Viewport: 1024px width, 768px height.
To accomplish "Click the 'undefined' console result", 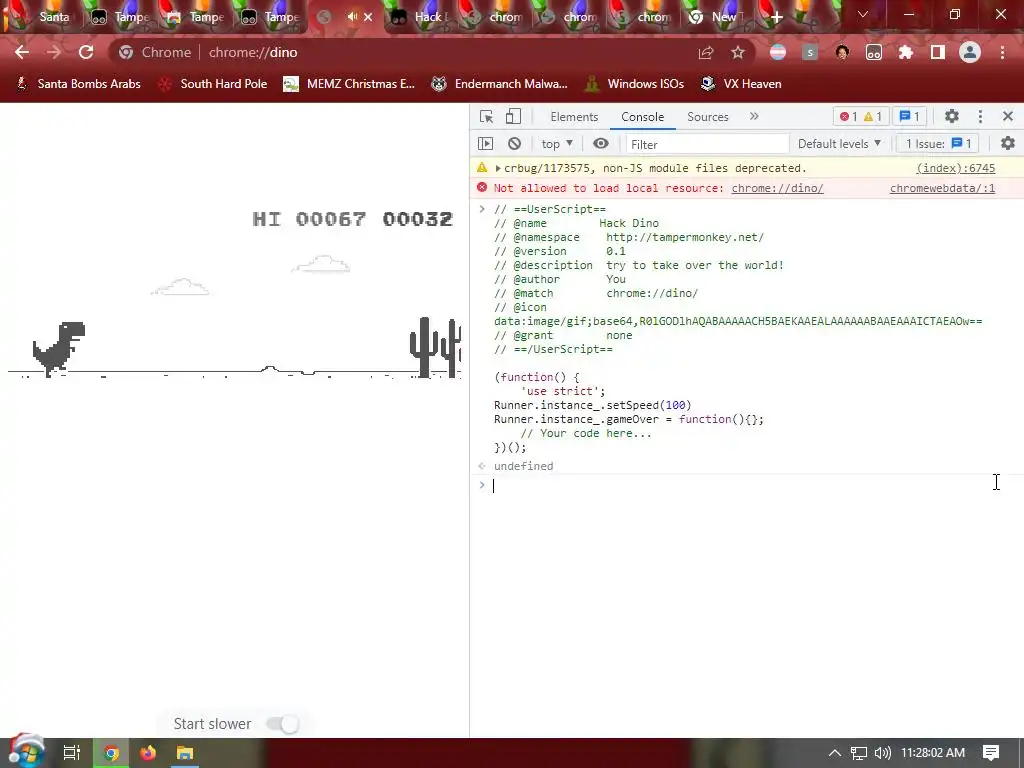I will point(523,466).
